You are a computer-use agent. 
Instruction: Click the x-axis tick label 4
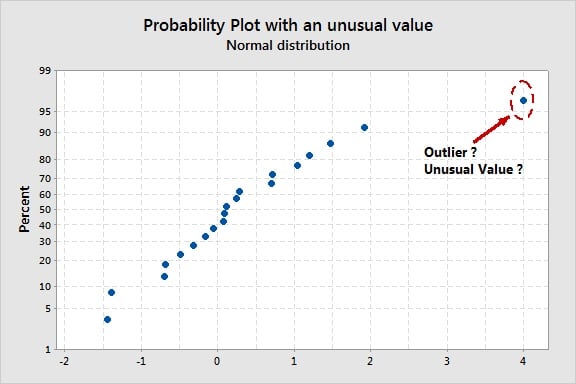(x=523, y=361)
